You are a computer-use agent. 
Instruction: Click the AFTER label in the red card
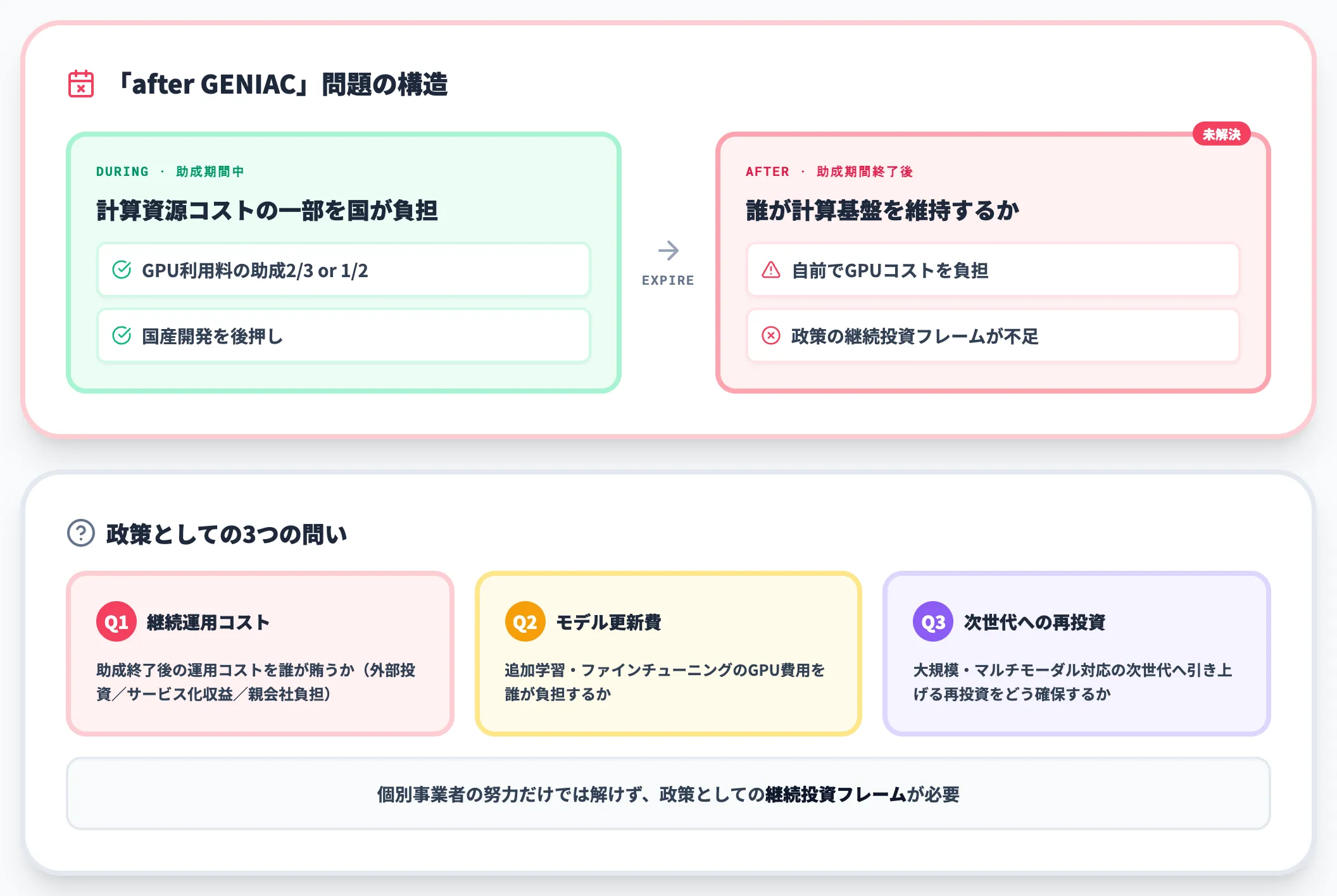click(x=767, y=171)
